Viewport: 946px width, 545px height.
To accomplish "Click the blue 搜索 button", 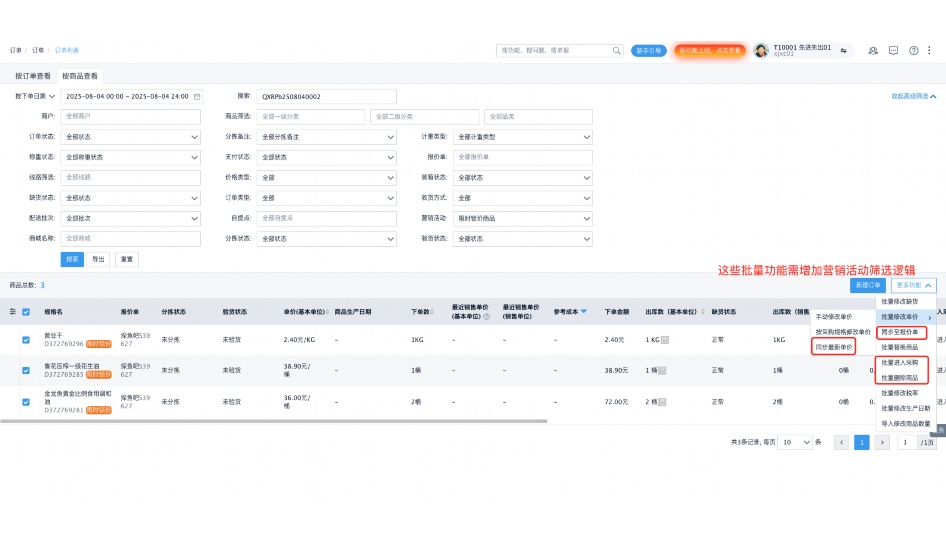I will click(x=72, y=259).
